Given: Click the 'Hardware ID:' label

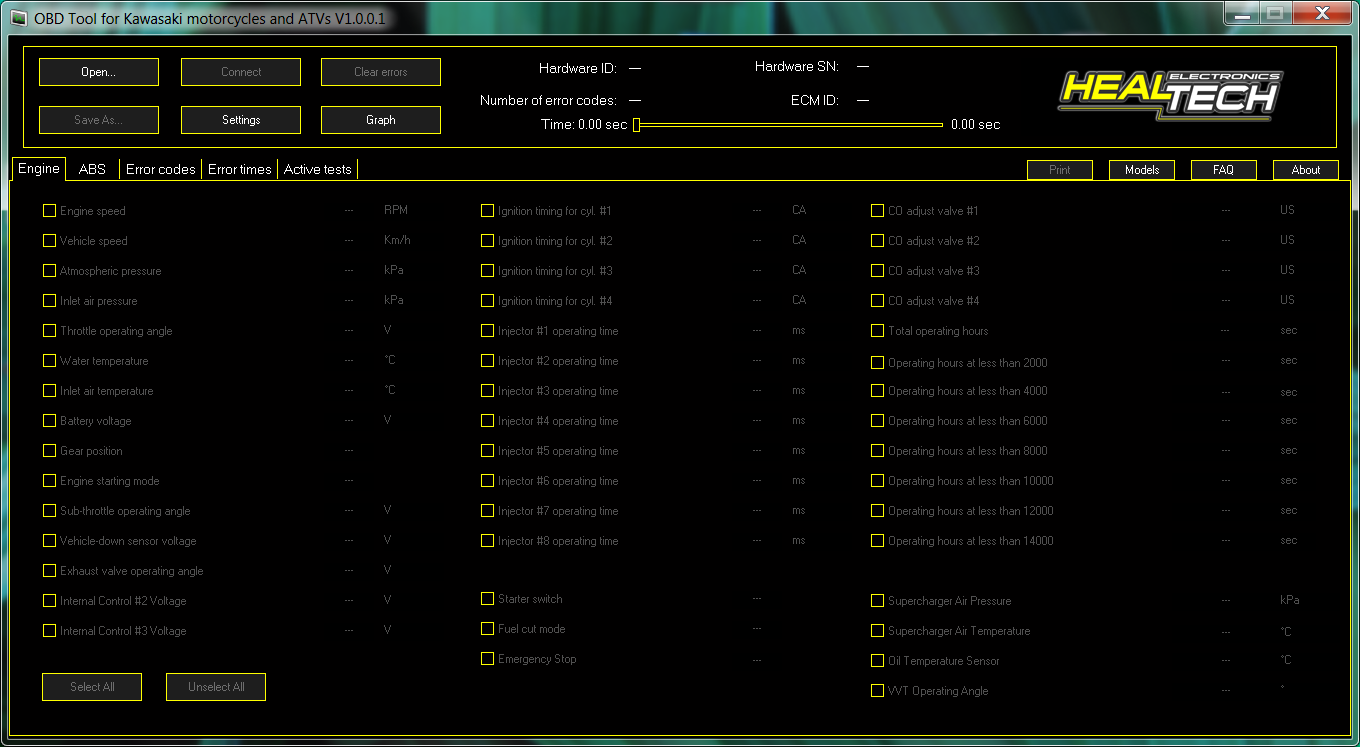Looking at the screenshot, I should pos(577,69).
